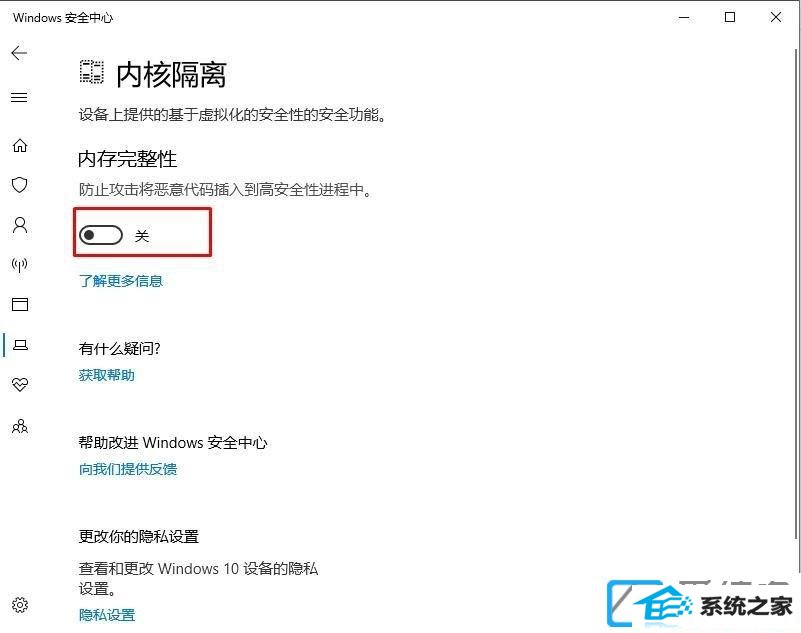Screen dimensions: 801x633
Task: Maximize the Windows 安全中心 window
Action: coord(730,17)
